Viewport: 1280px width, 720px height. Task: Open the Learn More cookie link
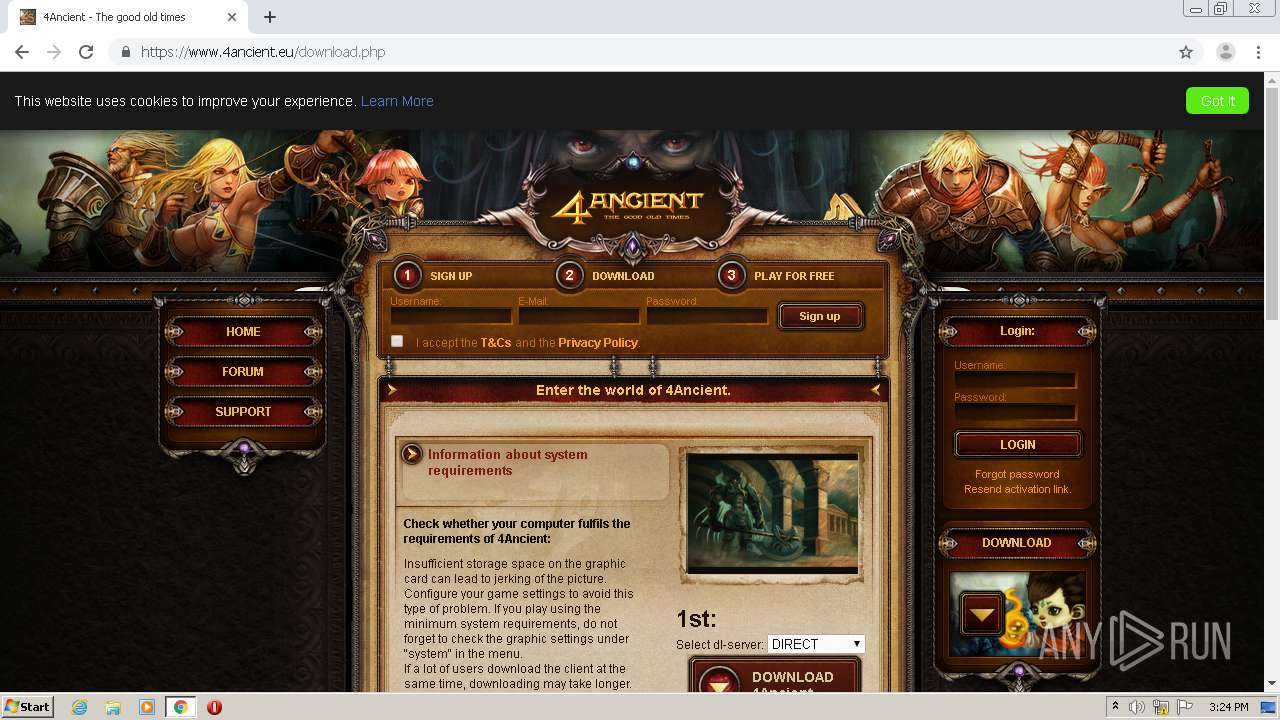click(397, 101)
